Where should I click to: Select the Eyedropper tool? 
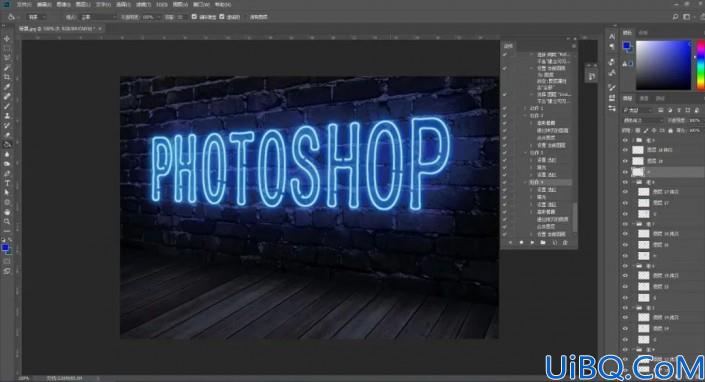[7, 87]
